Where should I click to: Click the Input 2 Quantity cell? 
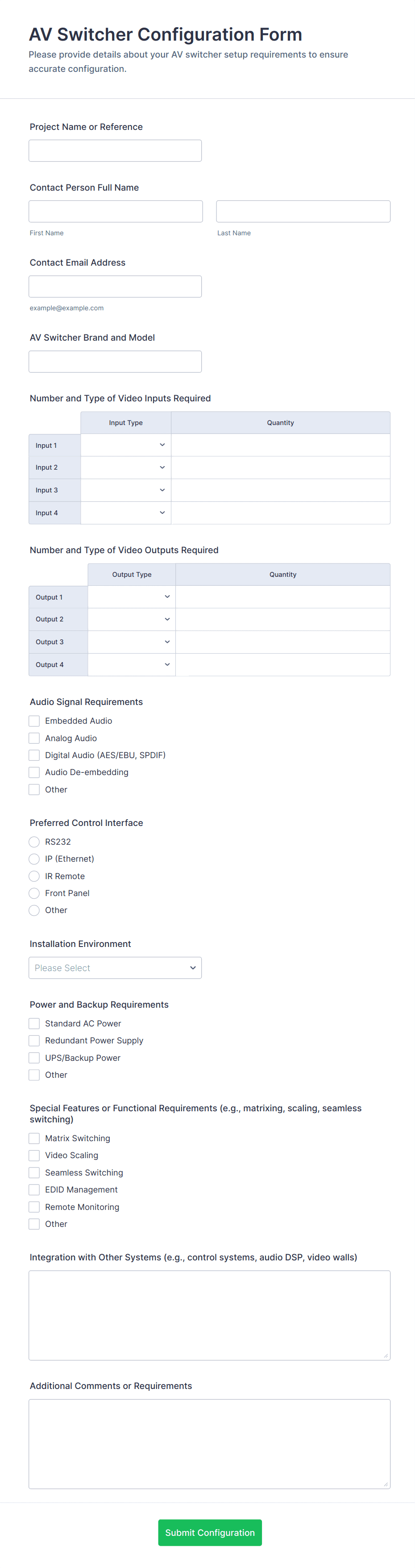[281, 467]
